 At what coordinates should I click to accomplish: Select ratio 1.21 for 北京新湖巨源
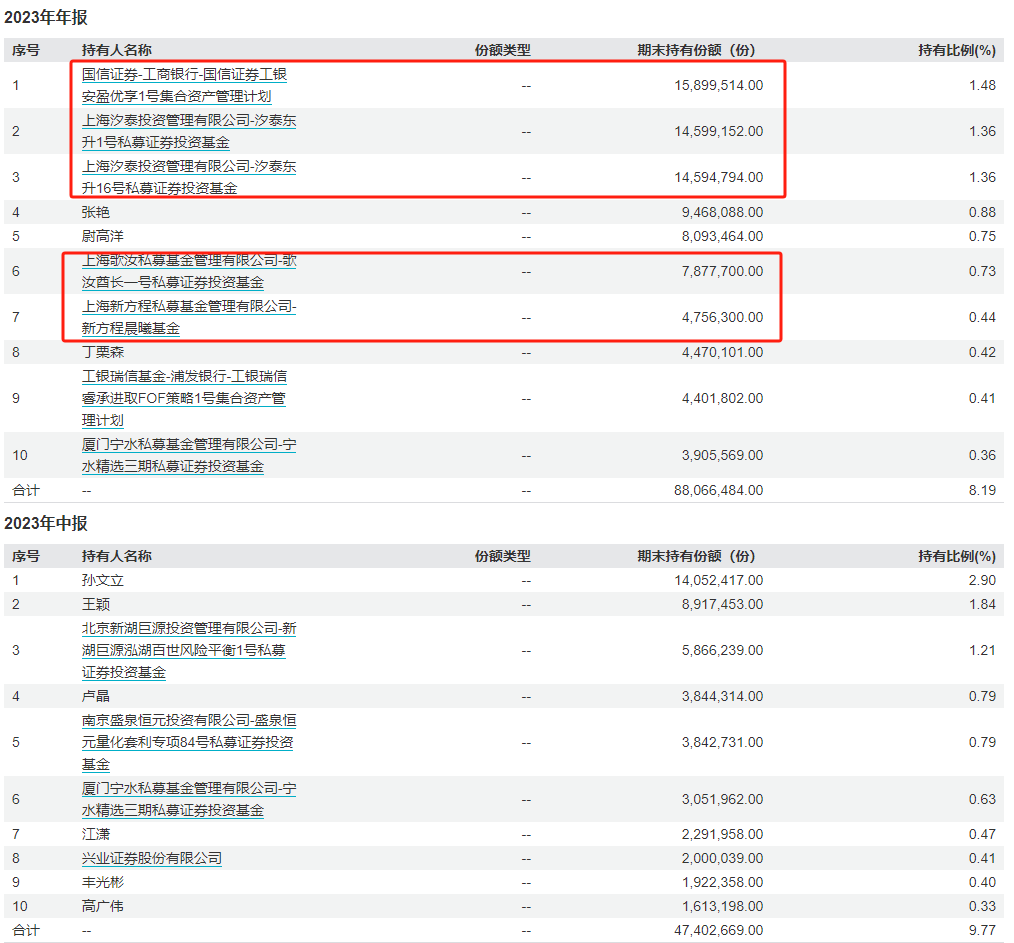point(982,651)
